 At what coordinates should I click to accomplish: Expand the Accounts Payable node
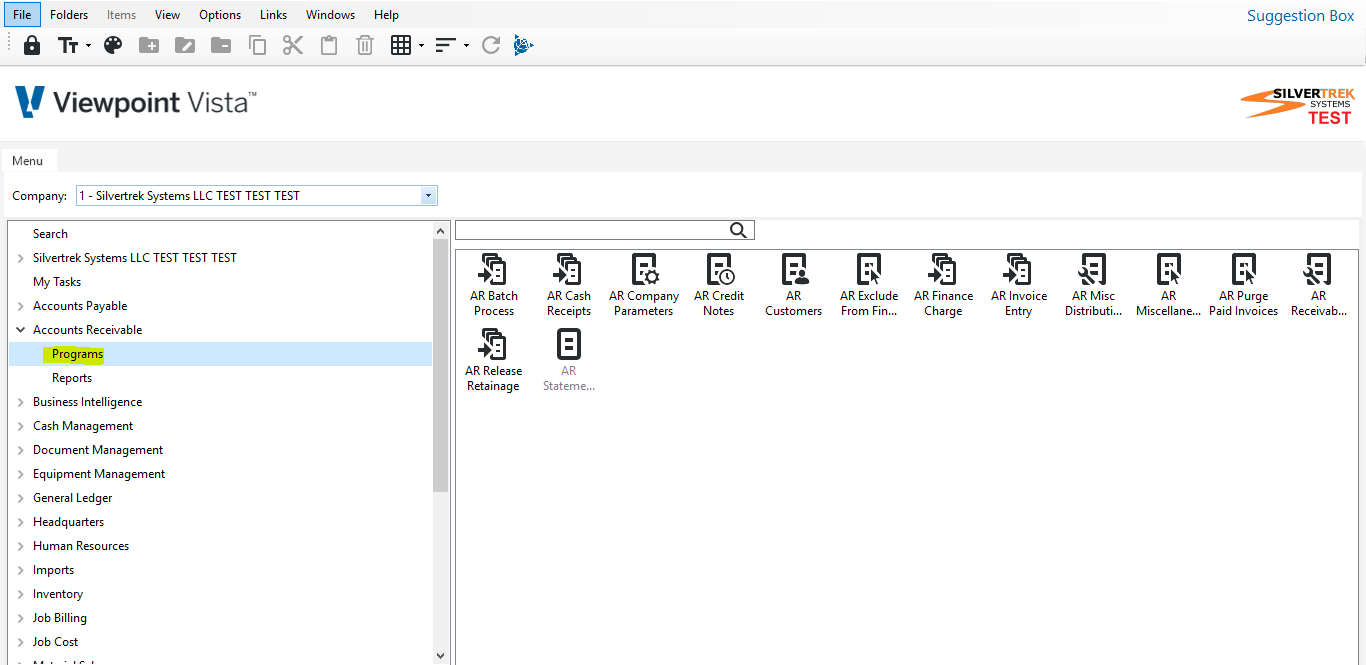tap(21, 306)
